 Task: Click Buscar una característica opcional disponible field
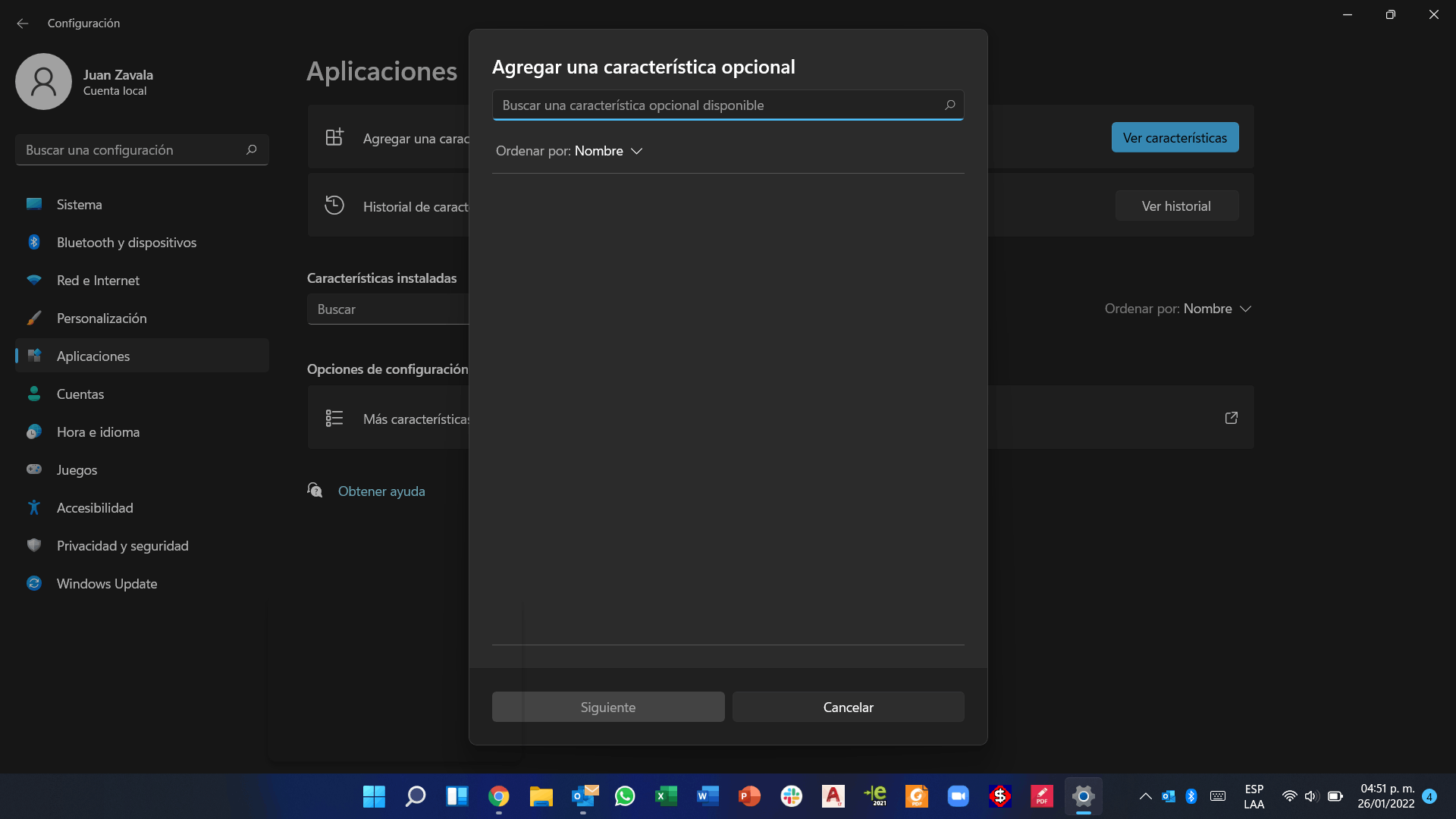(x=713, y=105)
